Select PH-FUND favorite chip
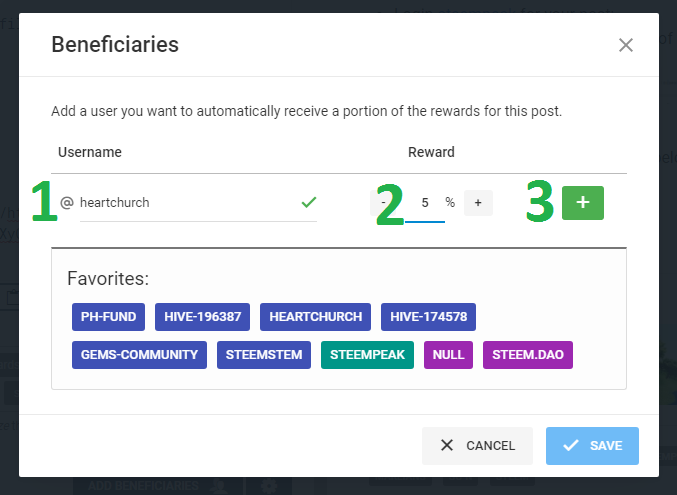 tap(108, 317)
